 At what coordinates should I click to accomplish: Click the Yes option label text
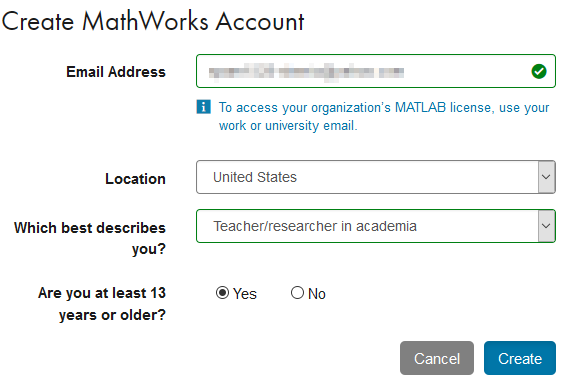coord(245,294)
